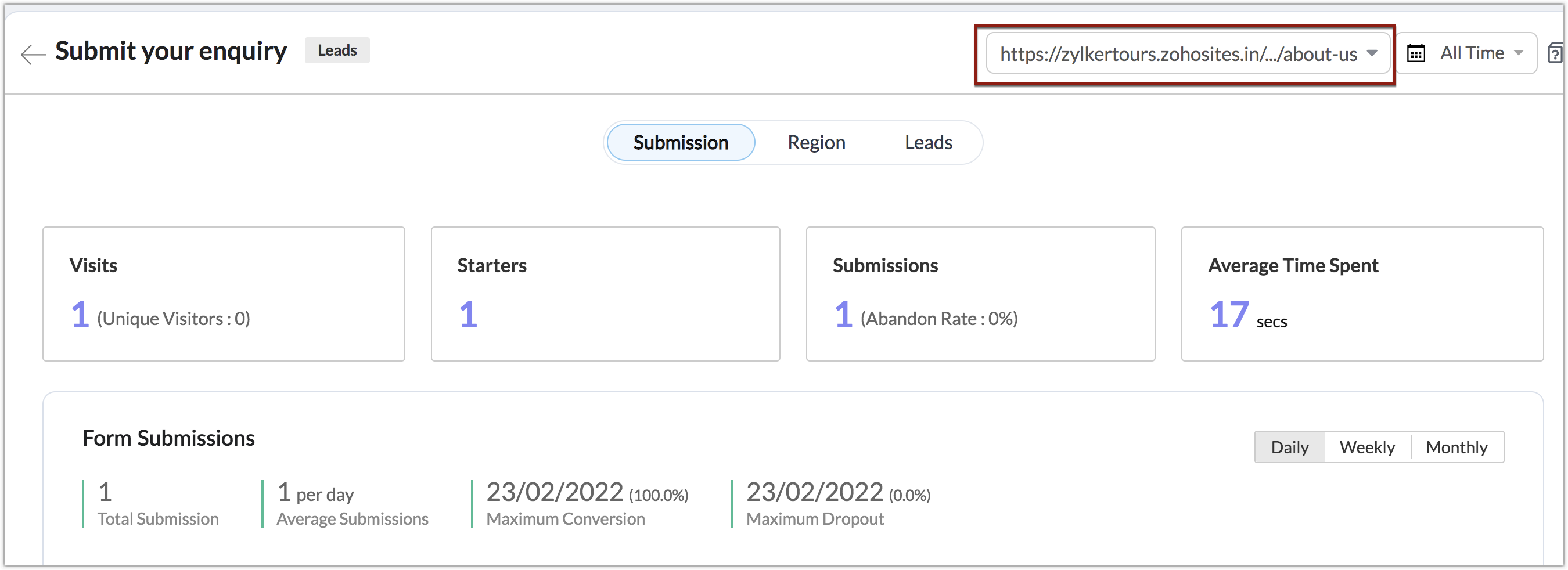This screenshot has height=570, width=1568.
Task: Click the caret arrow in URL selector
Action: click(x=1372, y=53)
